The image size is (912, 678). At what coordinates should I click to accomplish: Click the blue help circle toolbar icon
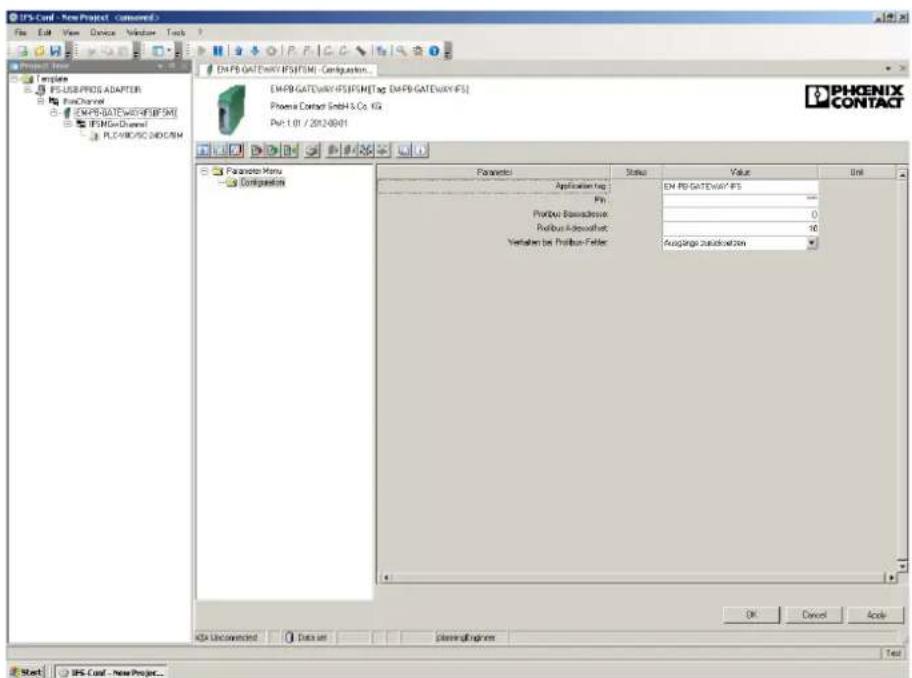click(434, 51)
